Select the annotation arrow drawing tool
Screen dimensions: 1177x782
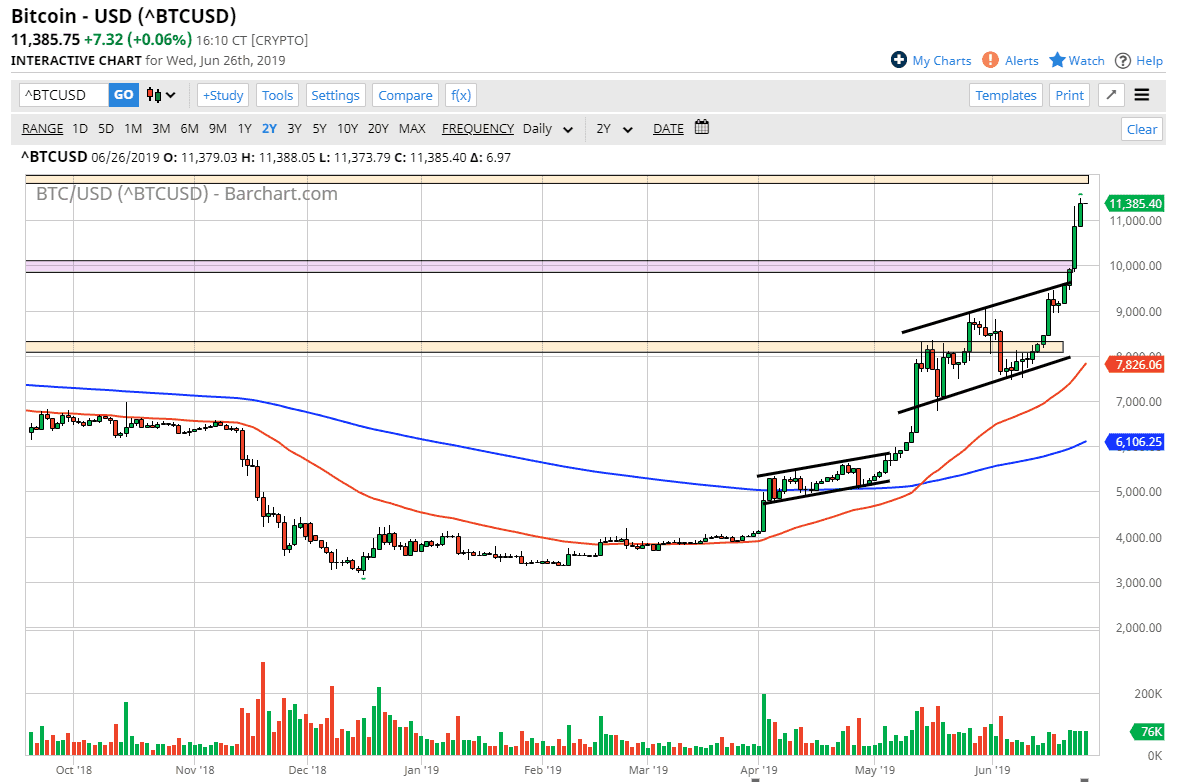pyautogui.click(x=1110, y=95)
